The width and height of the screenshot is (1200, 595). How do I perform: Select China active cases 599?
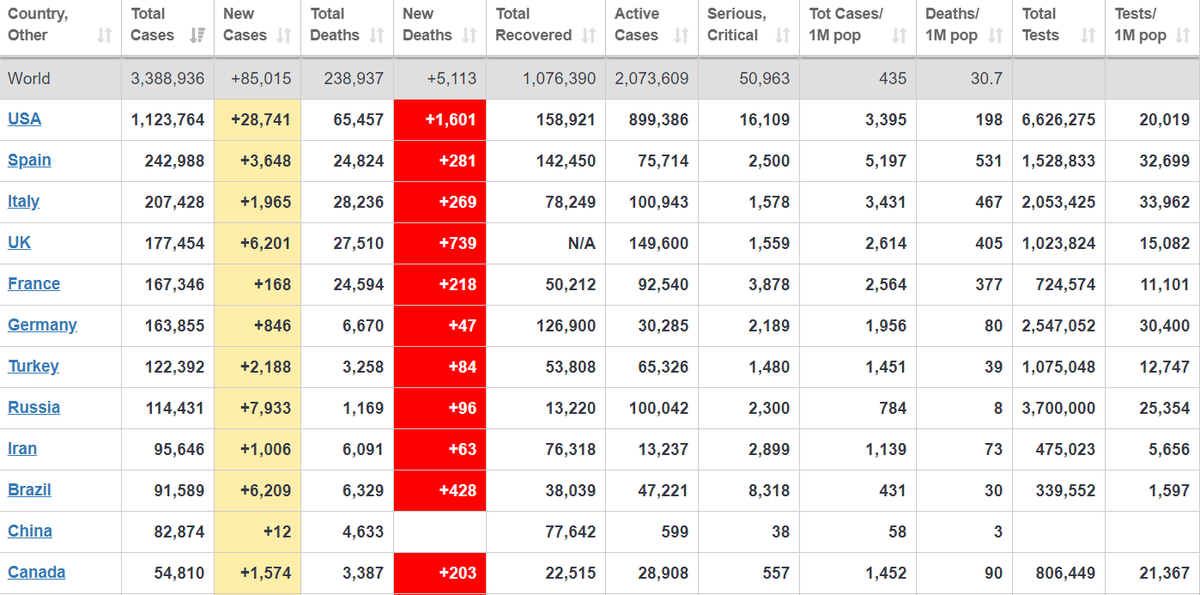(x=675, y=531)
